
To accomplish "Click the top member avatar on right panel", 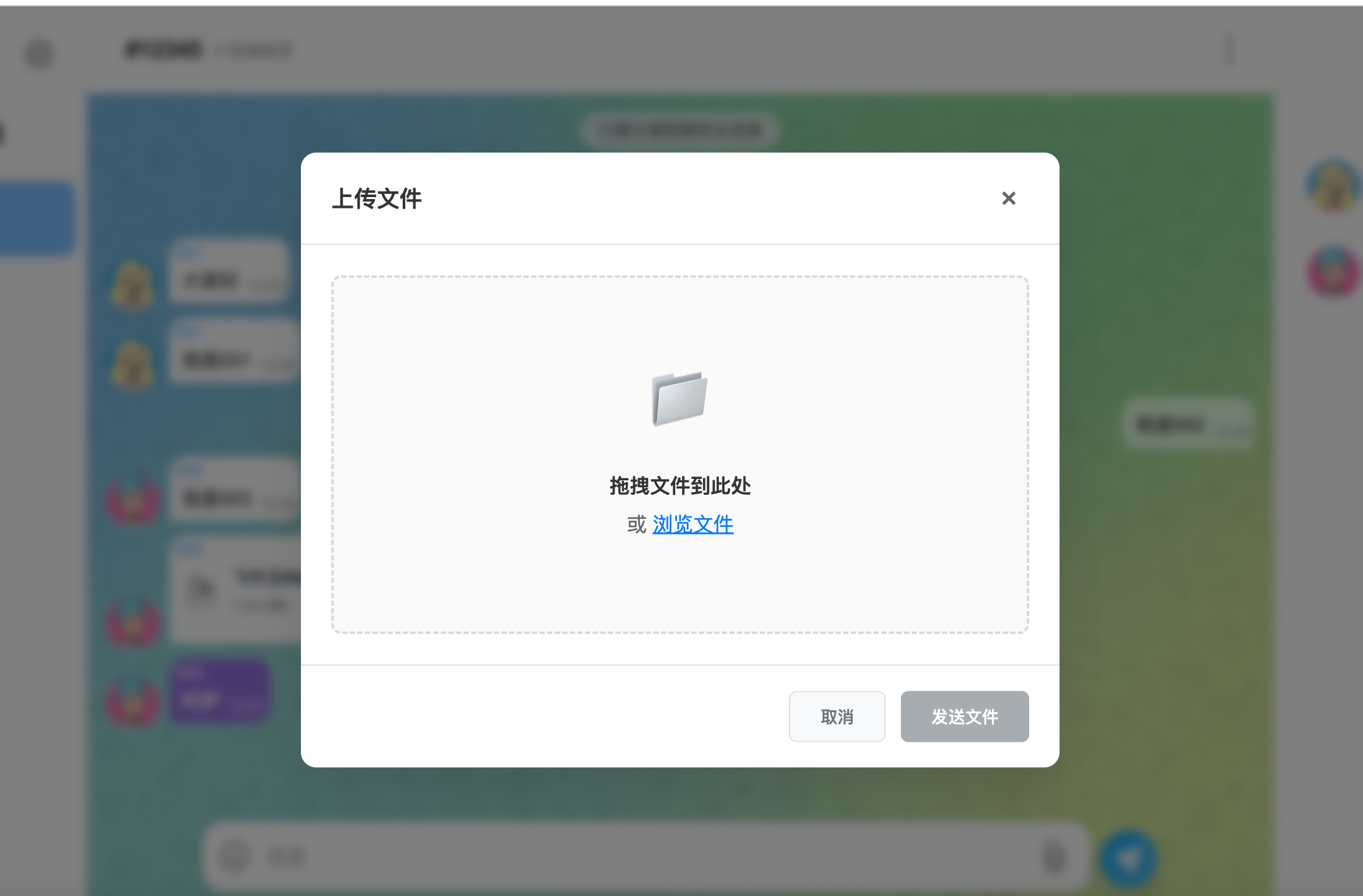I will (1333, 185).
